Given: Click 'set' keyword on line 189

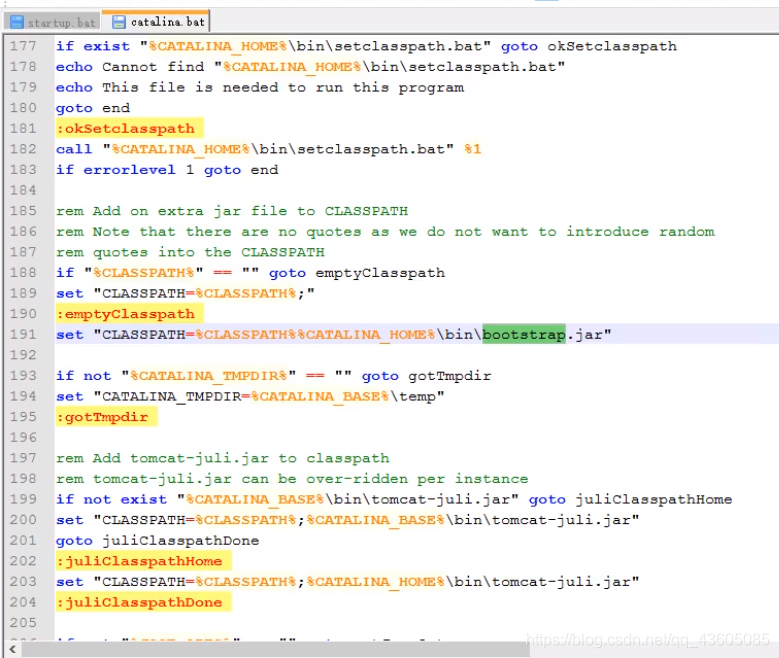Looking at the screenshot, I should (70, 293).
